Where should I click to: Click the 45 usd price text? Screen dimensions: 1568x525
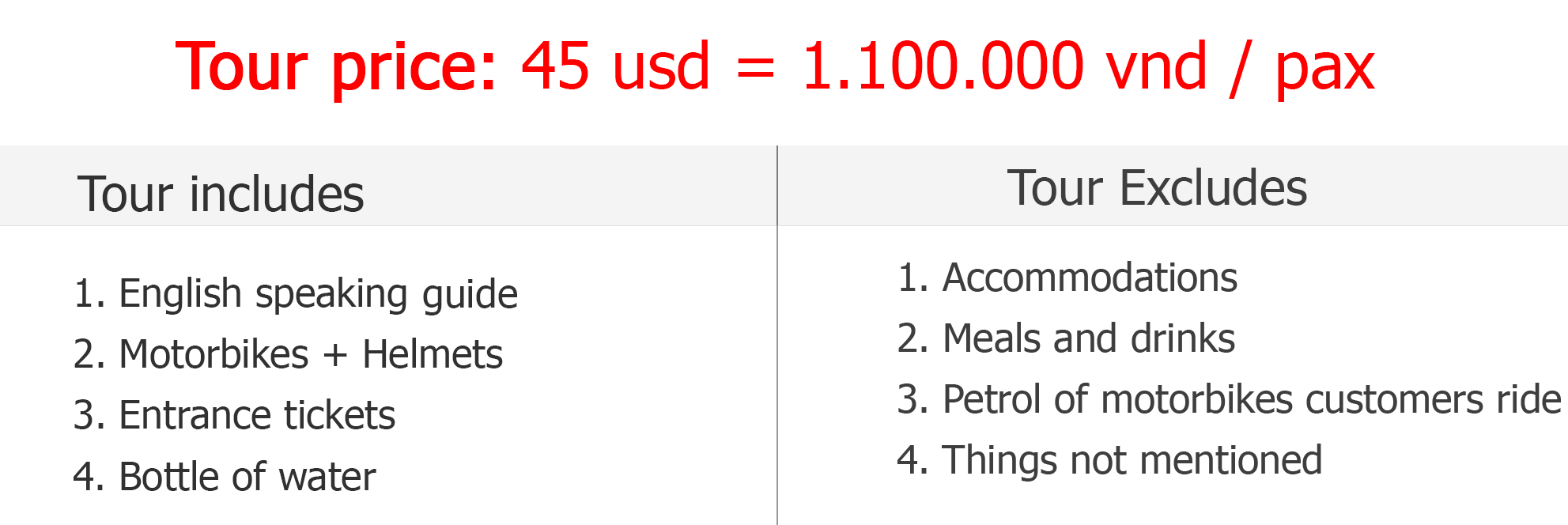pos(616,66)
